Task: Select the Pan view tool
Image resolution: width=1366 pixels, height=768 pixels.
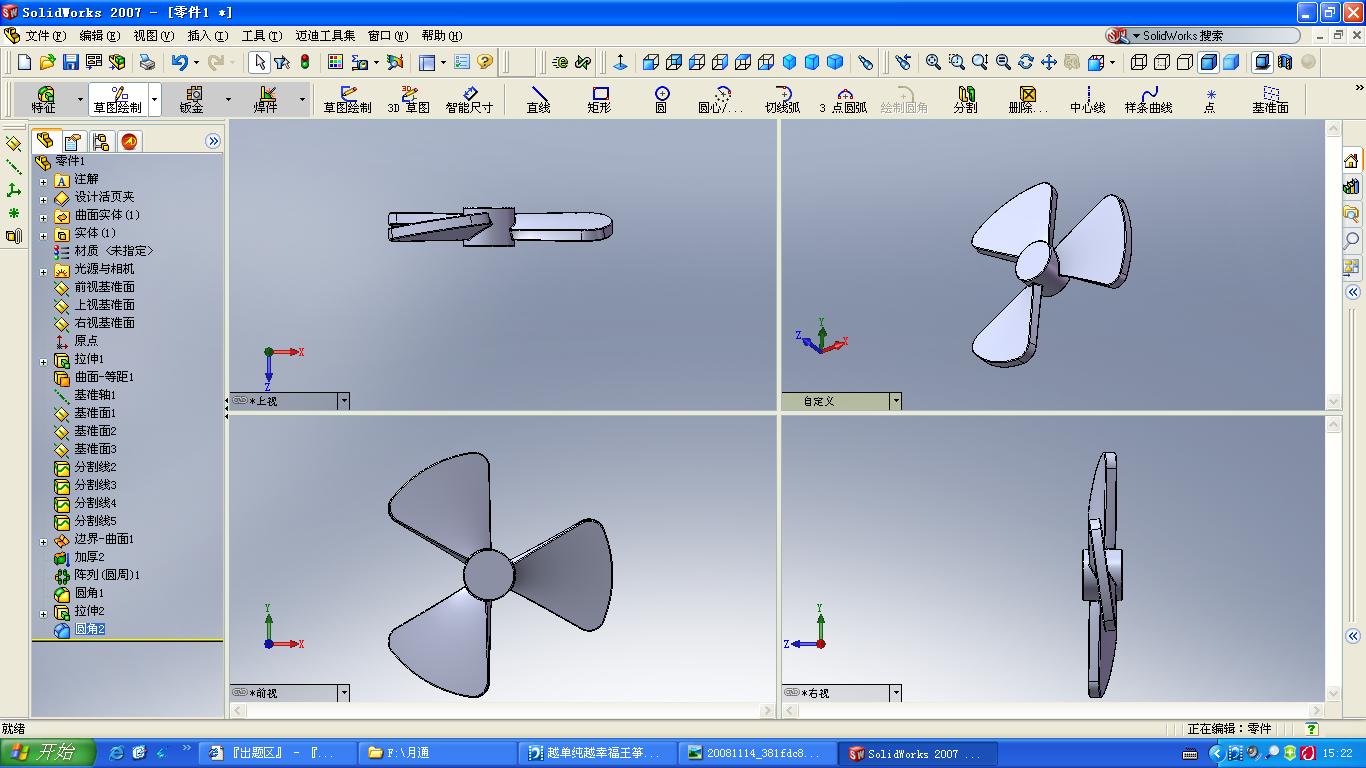Action: [x=1048, y=62]
